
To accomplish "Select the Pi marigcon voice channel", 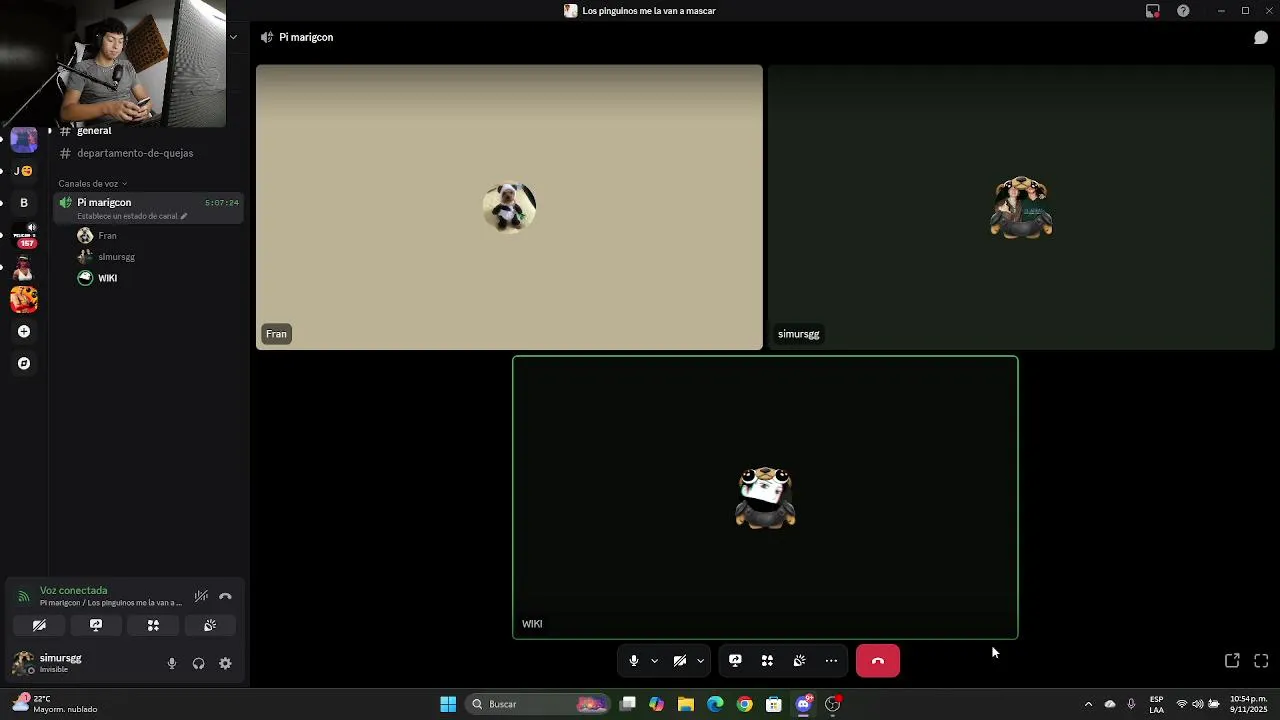I will pyautogui.click(x=148, y=207).
